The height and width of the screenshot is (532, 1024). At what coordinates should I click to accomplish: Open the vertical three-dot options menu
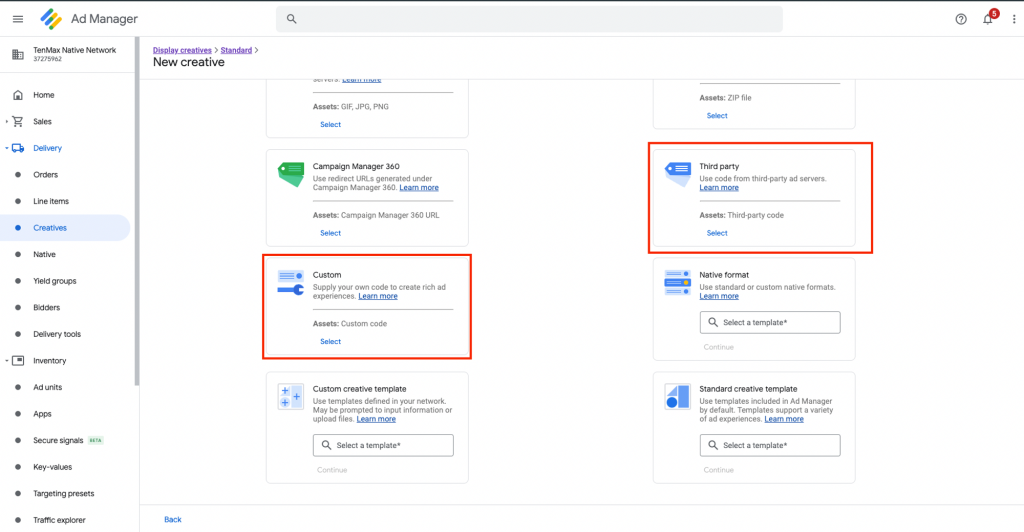(1014, 19)
